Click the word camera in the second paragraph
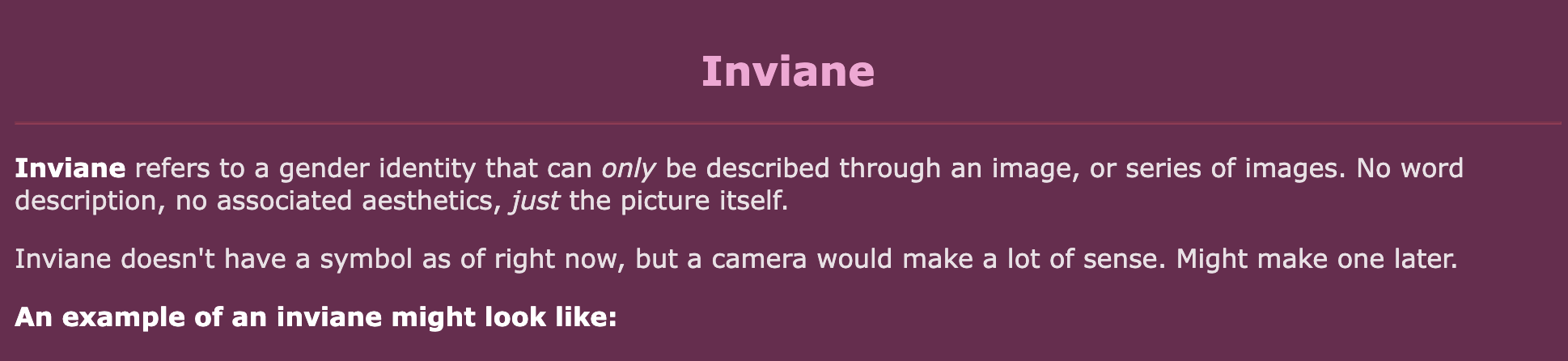The width and height of the screenshot is (1568, 361). 748,259
